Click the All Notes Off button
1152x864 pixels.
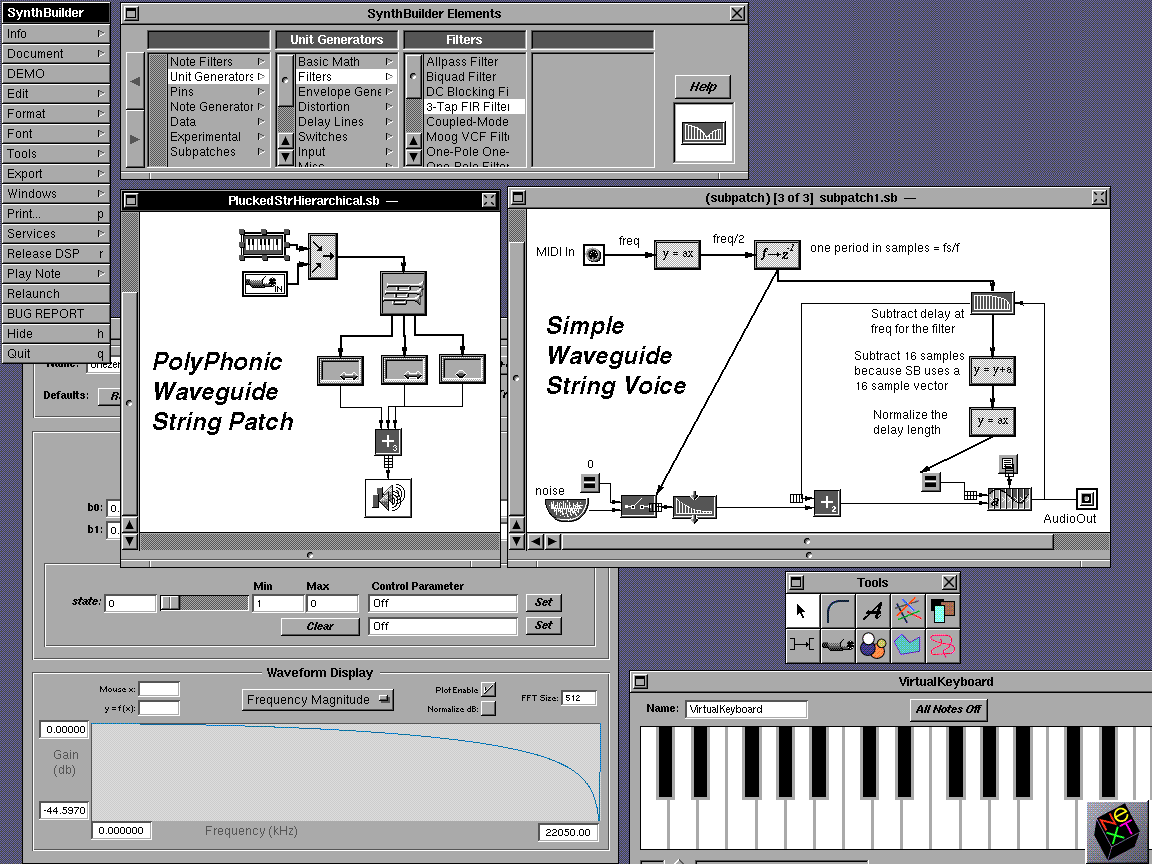[948, 709]
